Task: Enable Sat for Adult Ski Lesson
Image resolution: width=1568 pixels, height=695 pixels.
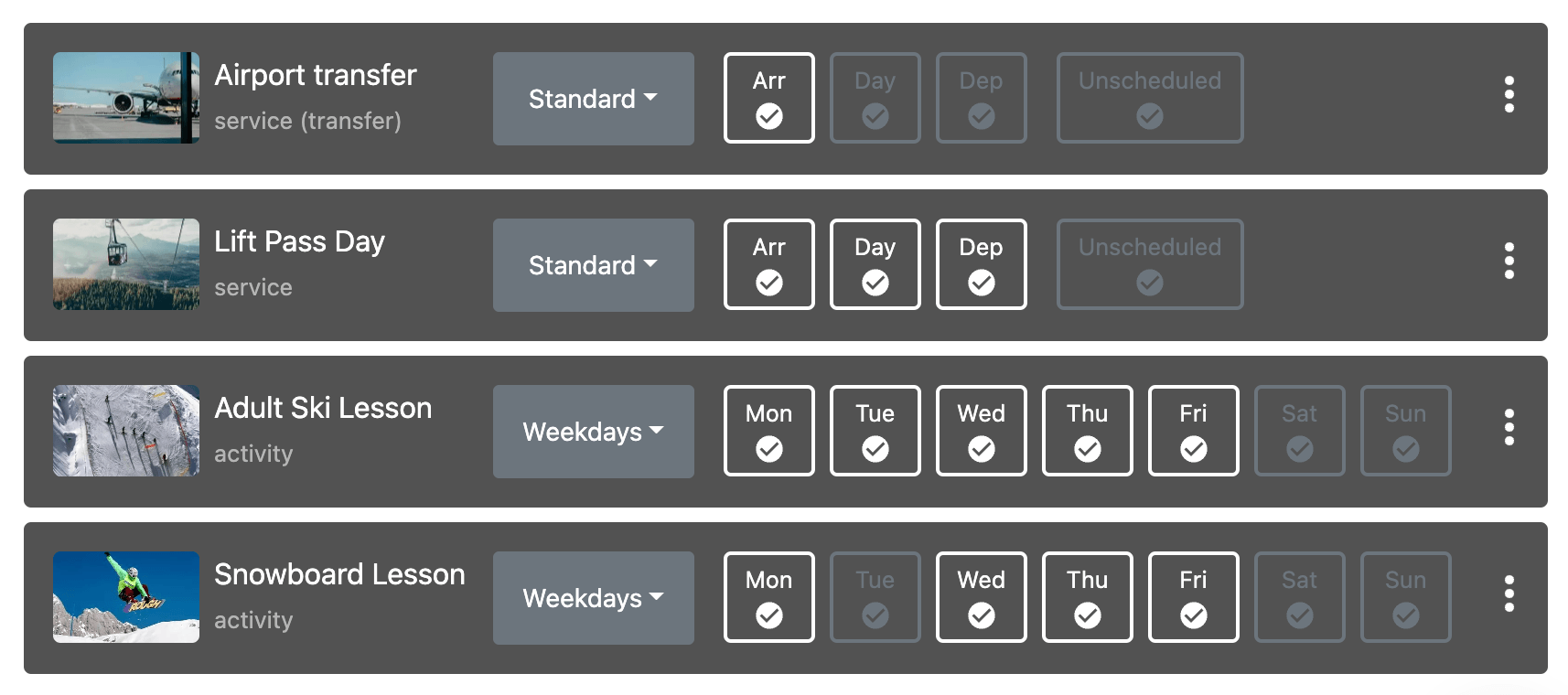Action: (1300, 431)
